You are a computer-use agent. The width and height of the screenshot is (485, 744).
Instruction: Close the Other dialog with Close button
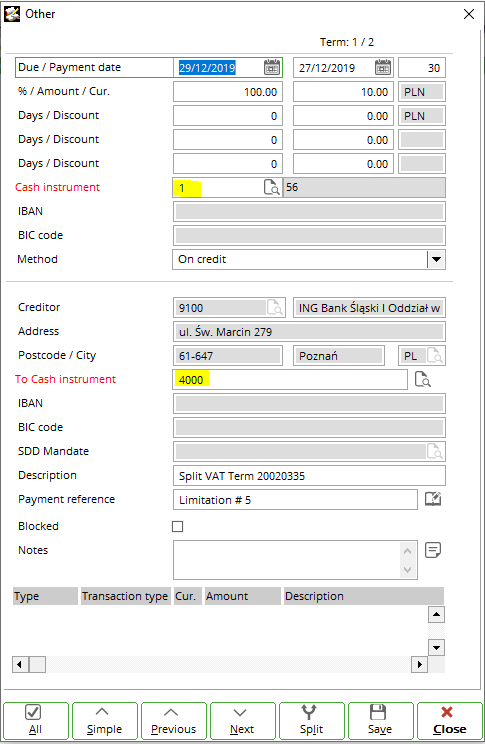(x=449, y=721)
